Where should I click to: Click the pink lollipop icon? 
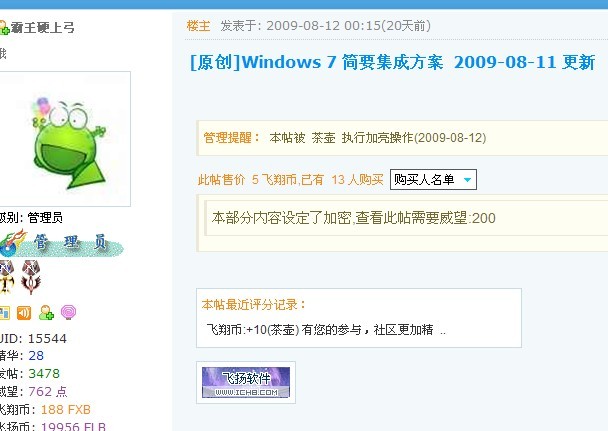pos(69,312)
